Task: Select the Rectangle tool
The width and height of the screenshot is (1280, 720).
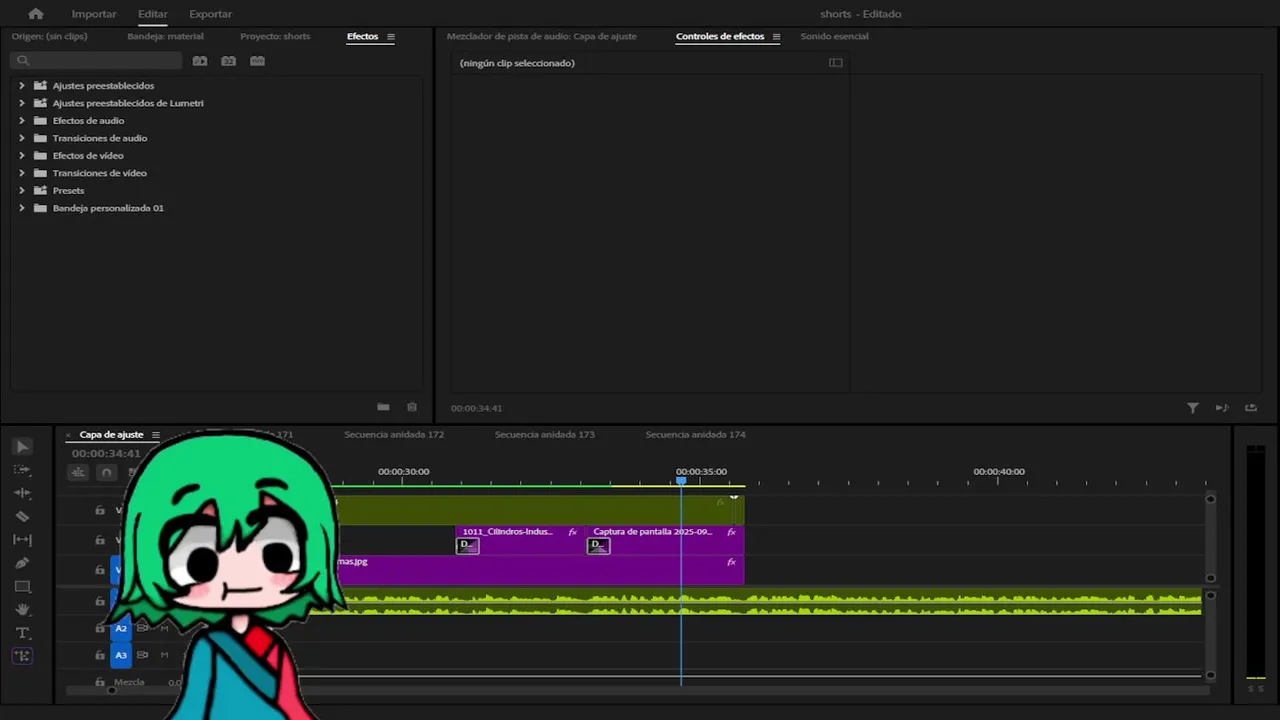Action: point(22,587)
